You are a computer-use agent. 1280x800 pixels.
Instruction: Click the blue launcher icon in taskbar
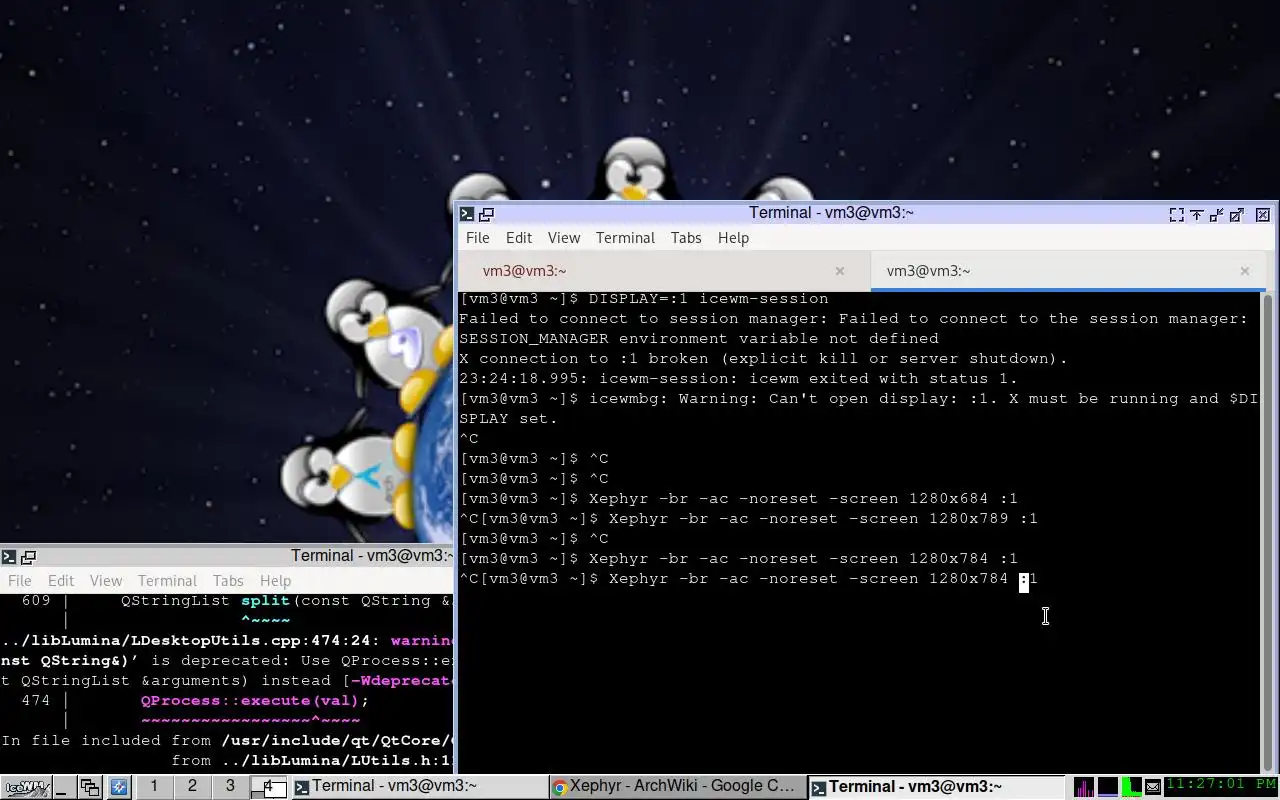[x=119, y=787]
